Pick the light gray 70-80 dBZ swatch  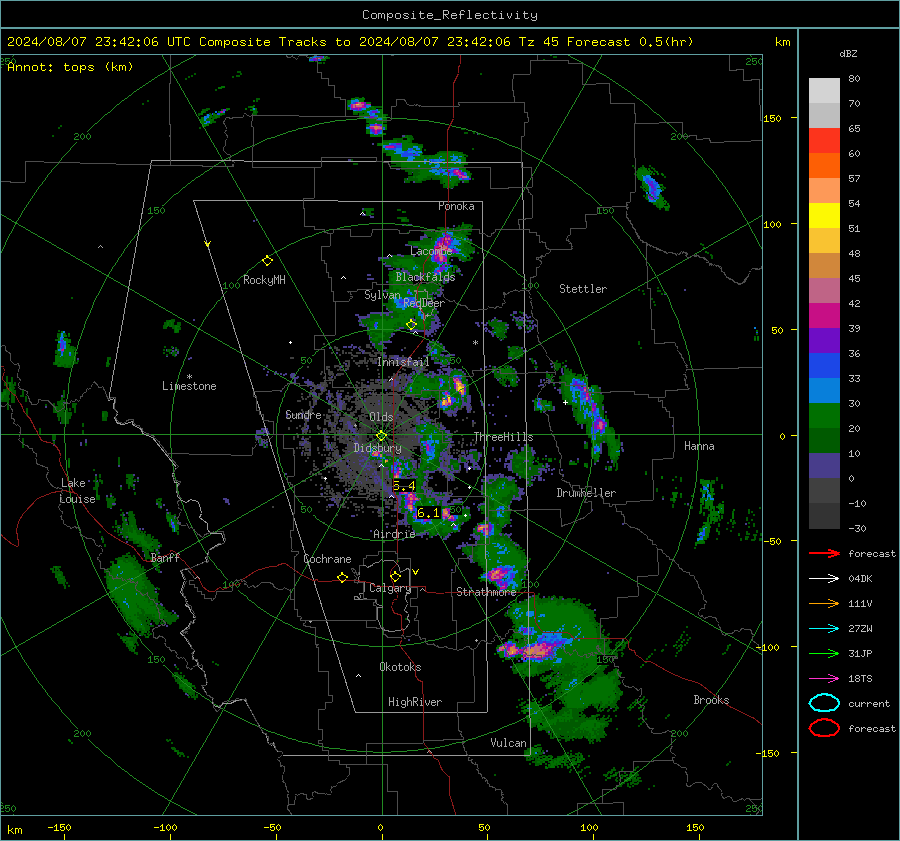824,91
